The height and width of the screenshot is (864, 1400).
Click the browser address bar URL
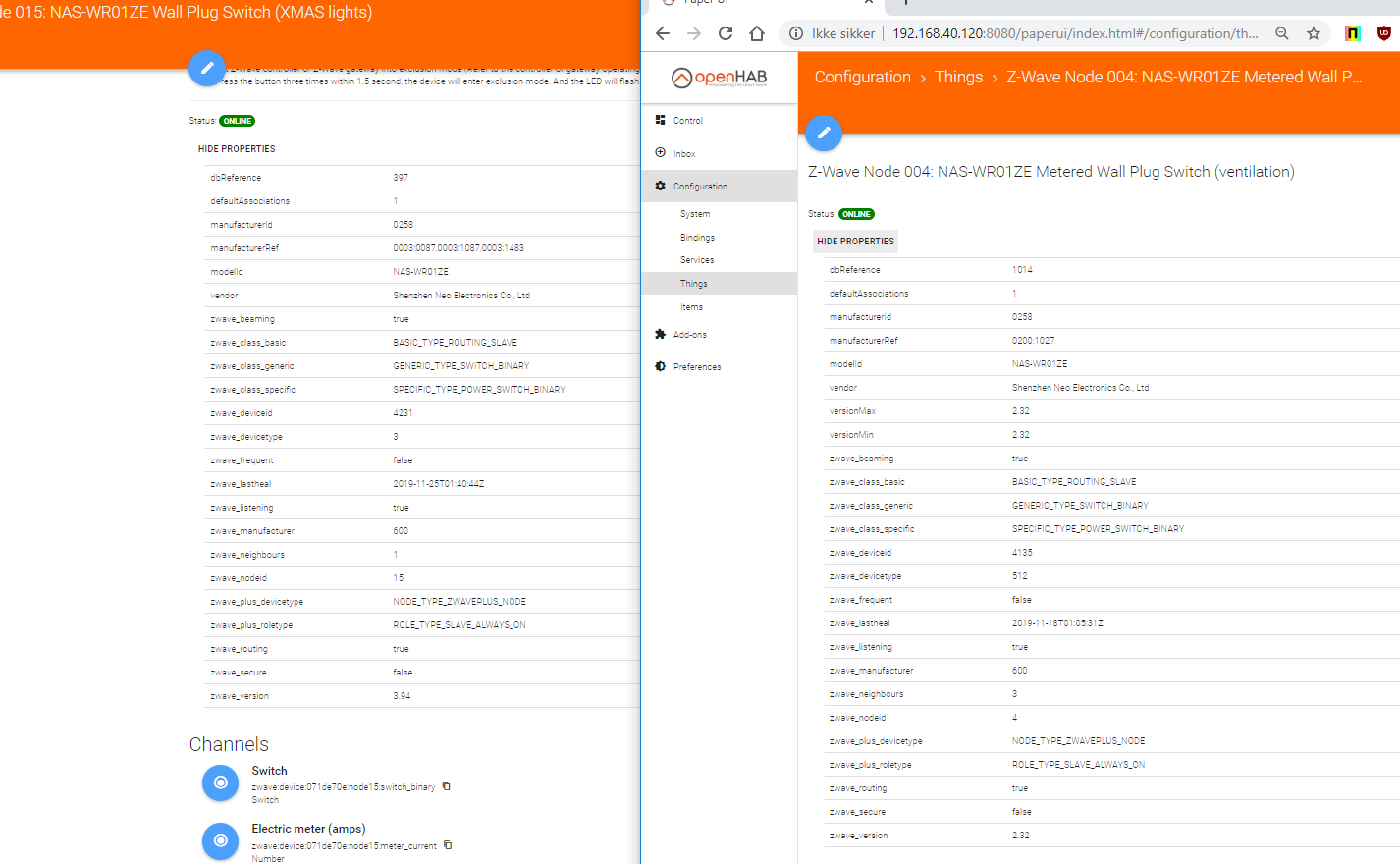click(1075, 33)
